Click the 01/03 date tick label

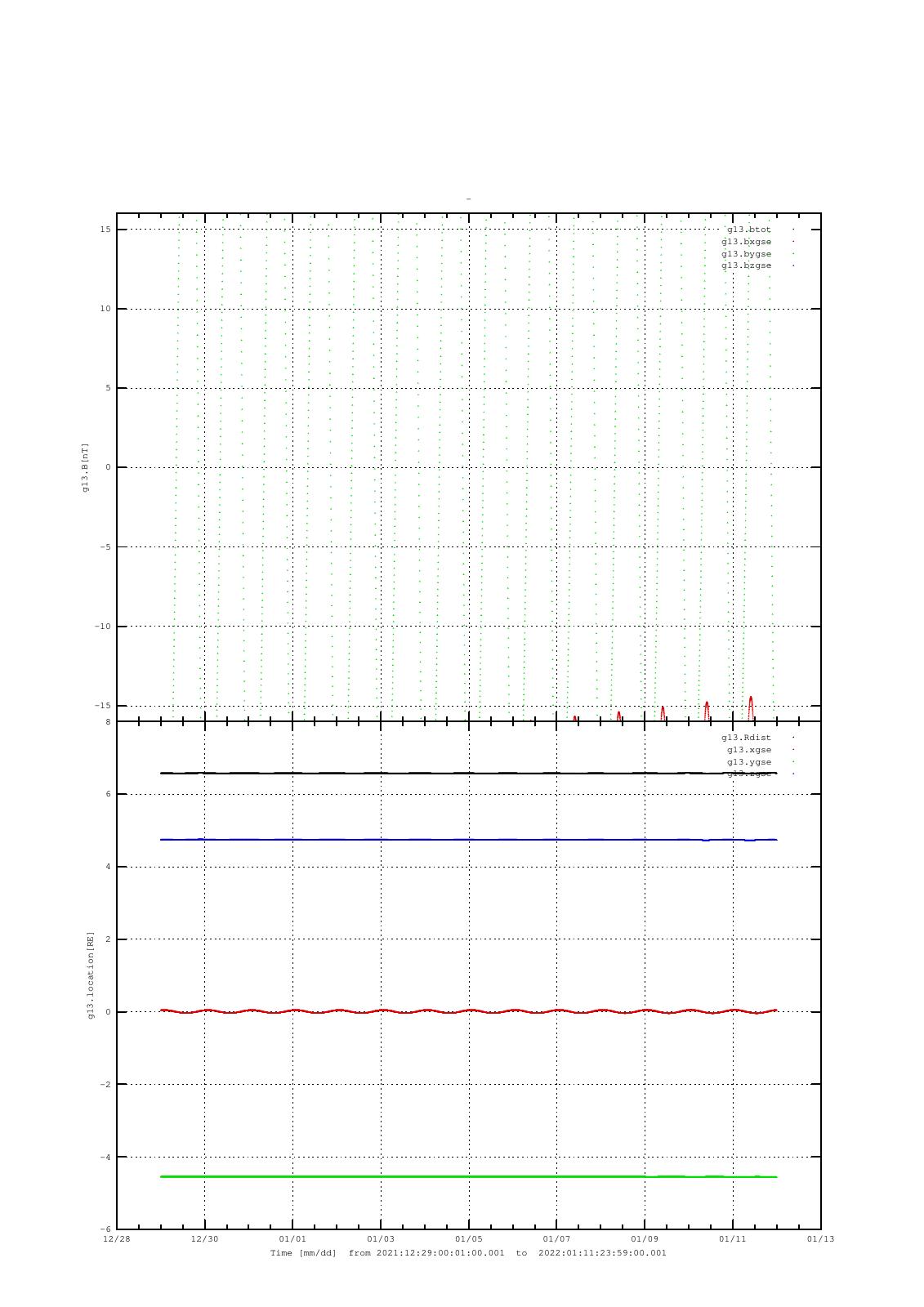pos(381,1238)
